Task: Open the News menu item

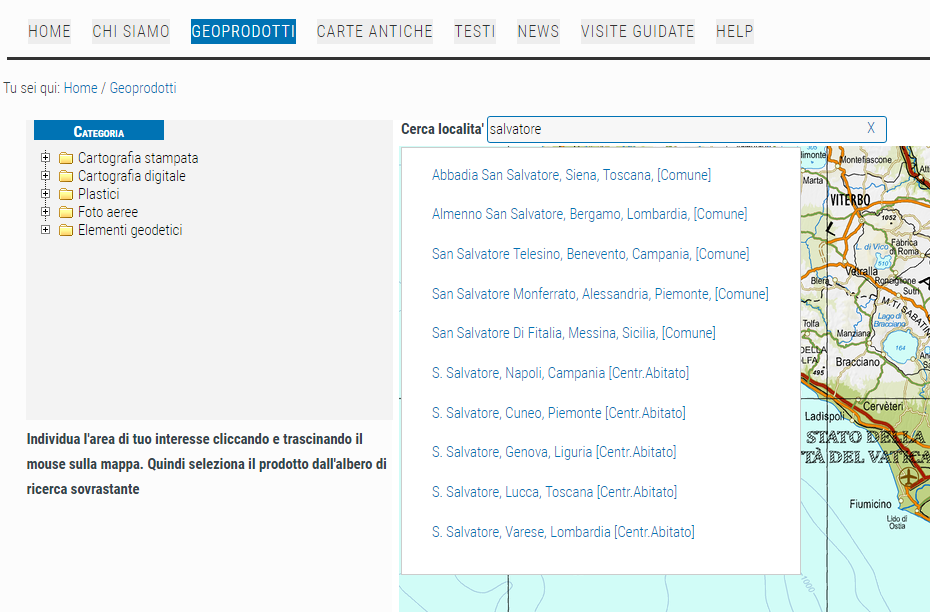Action: 538,31
